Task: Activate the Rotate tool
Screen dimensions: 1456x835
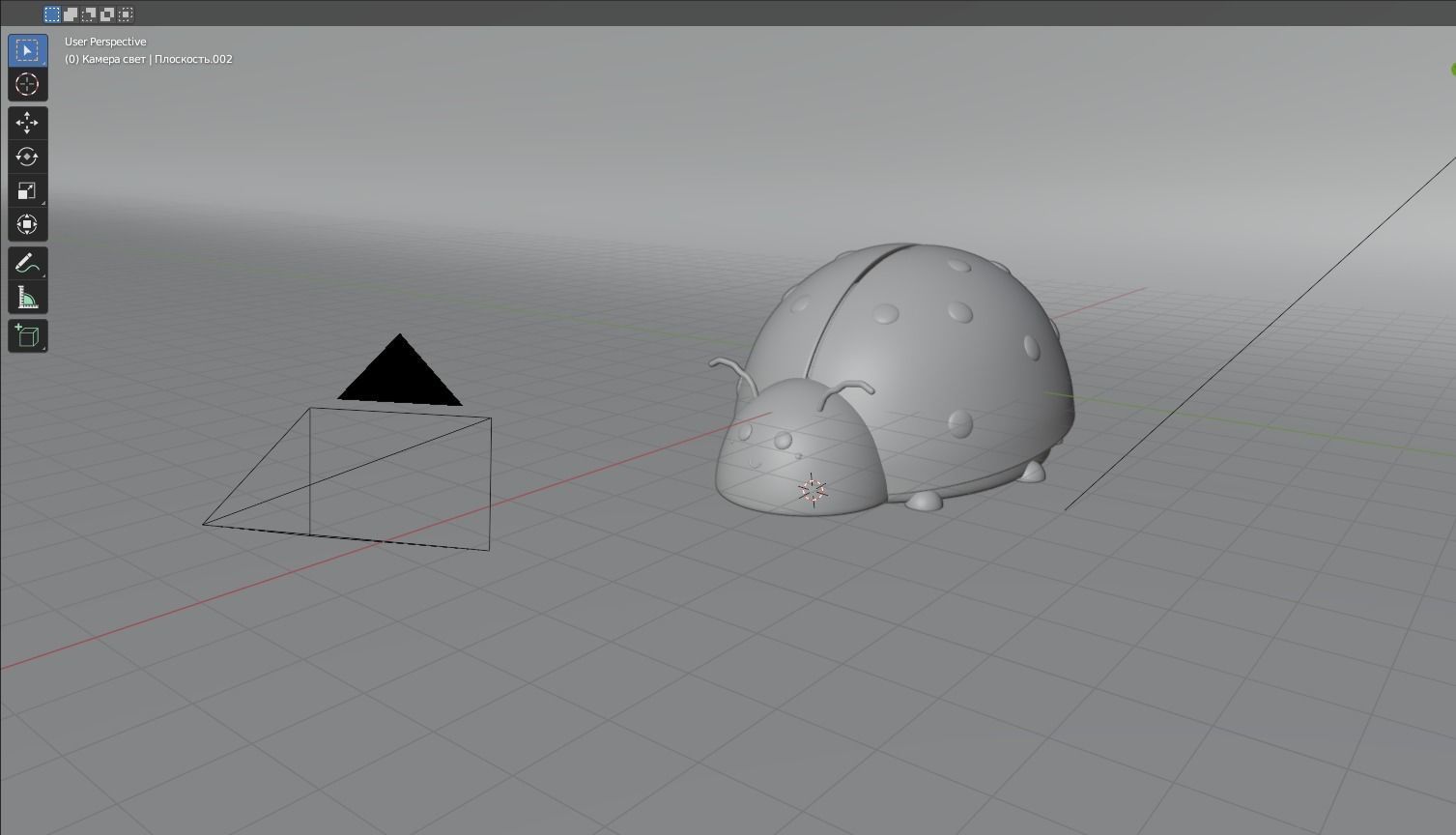Action: point(27,157)
